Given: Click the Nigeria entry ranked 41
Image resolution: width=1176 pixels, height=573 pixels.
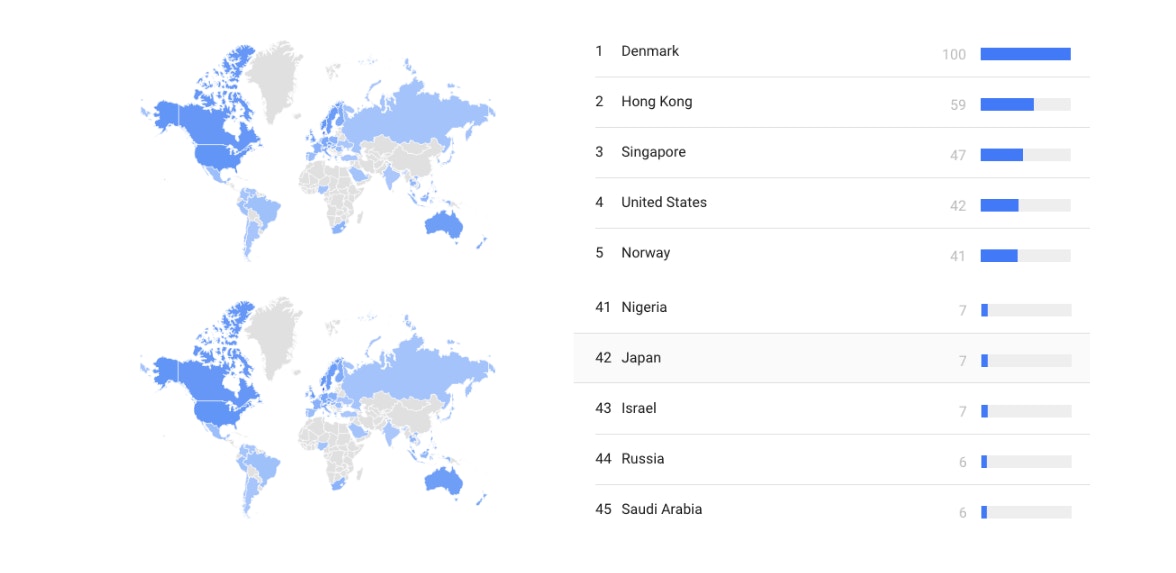Looking at the screenshot, I should [x=643, y=308].
